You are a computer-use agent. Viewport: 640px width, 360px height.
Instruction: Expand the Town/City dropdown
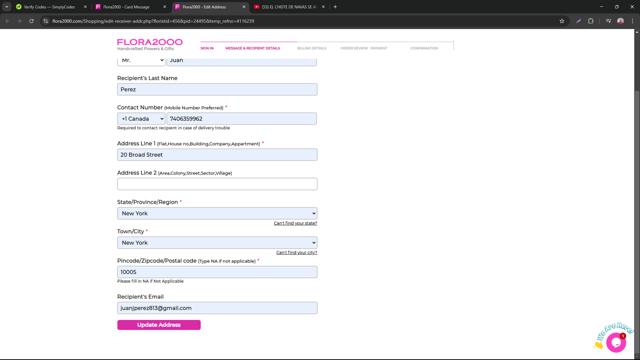(x=217, y=243)
